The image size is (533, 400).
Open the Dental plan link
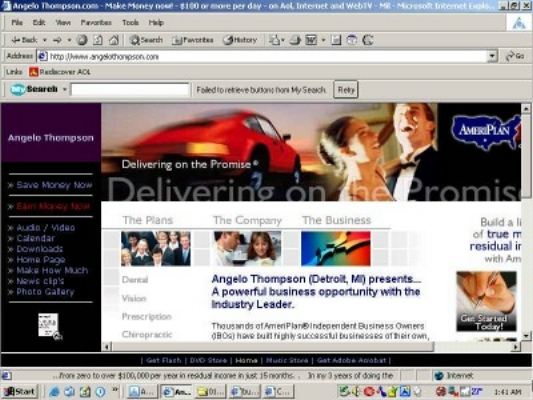point(135,280)
